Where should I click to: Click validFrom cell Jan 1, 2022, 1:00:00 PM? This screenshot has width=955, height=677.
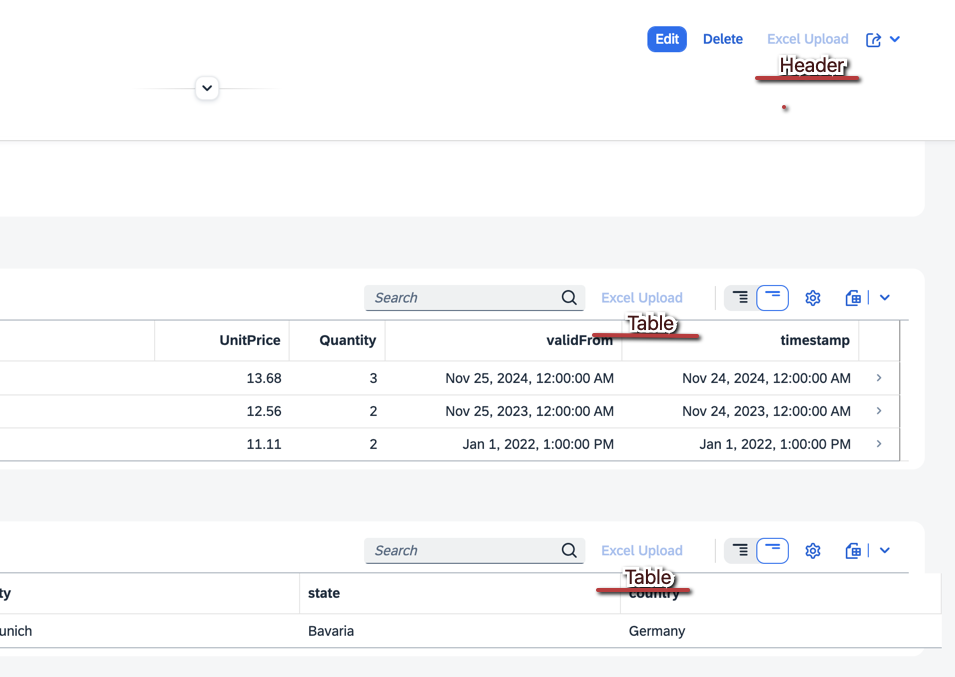coord(538,444)
